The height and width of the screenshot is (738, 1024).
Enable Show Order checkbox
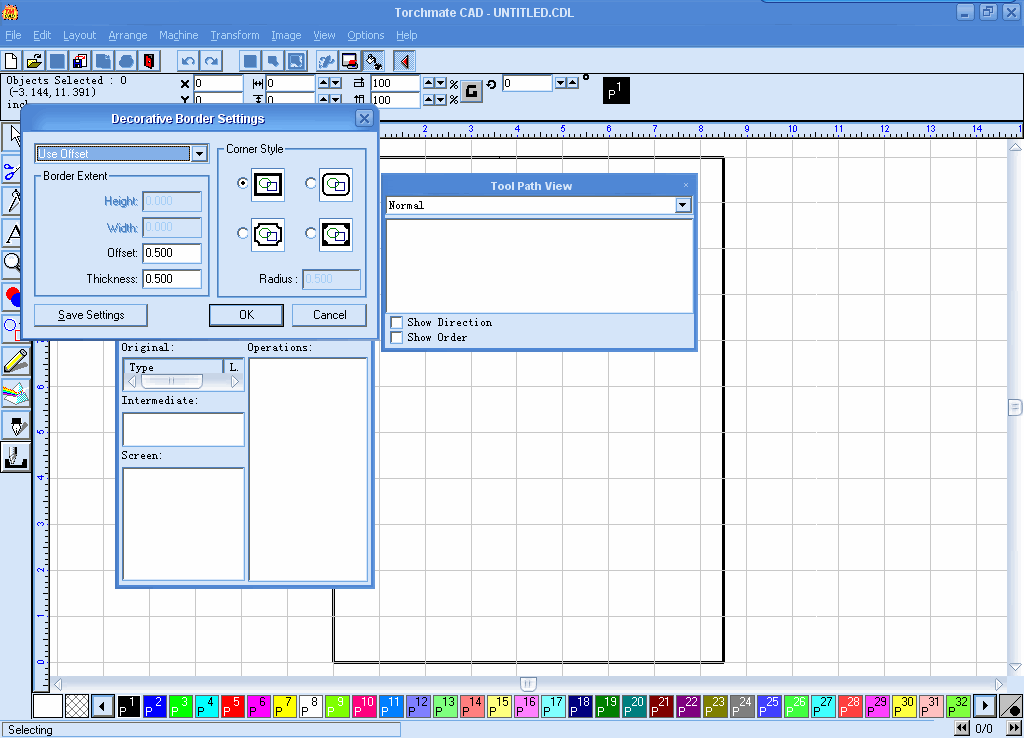click(396, 338)
